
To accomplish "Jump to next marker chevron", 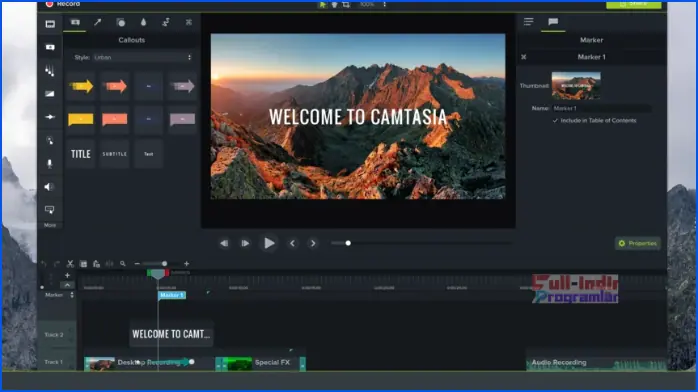I will point(313,243).
